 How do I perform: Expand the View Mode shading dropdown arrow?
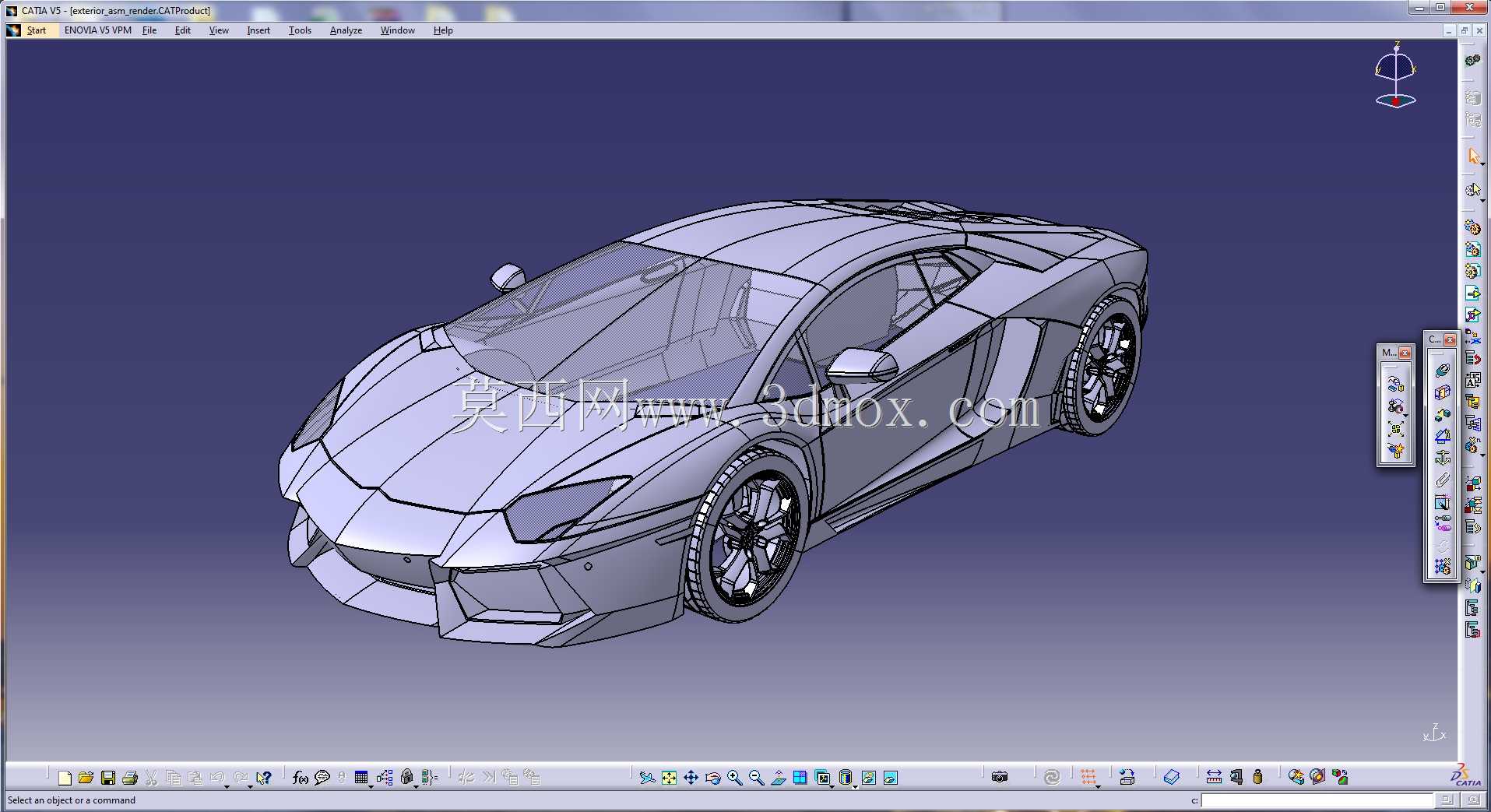tap(856, 786)
